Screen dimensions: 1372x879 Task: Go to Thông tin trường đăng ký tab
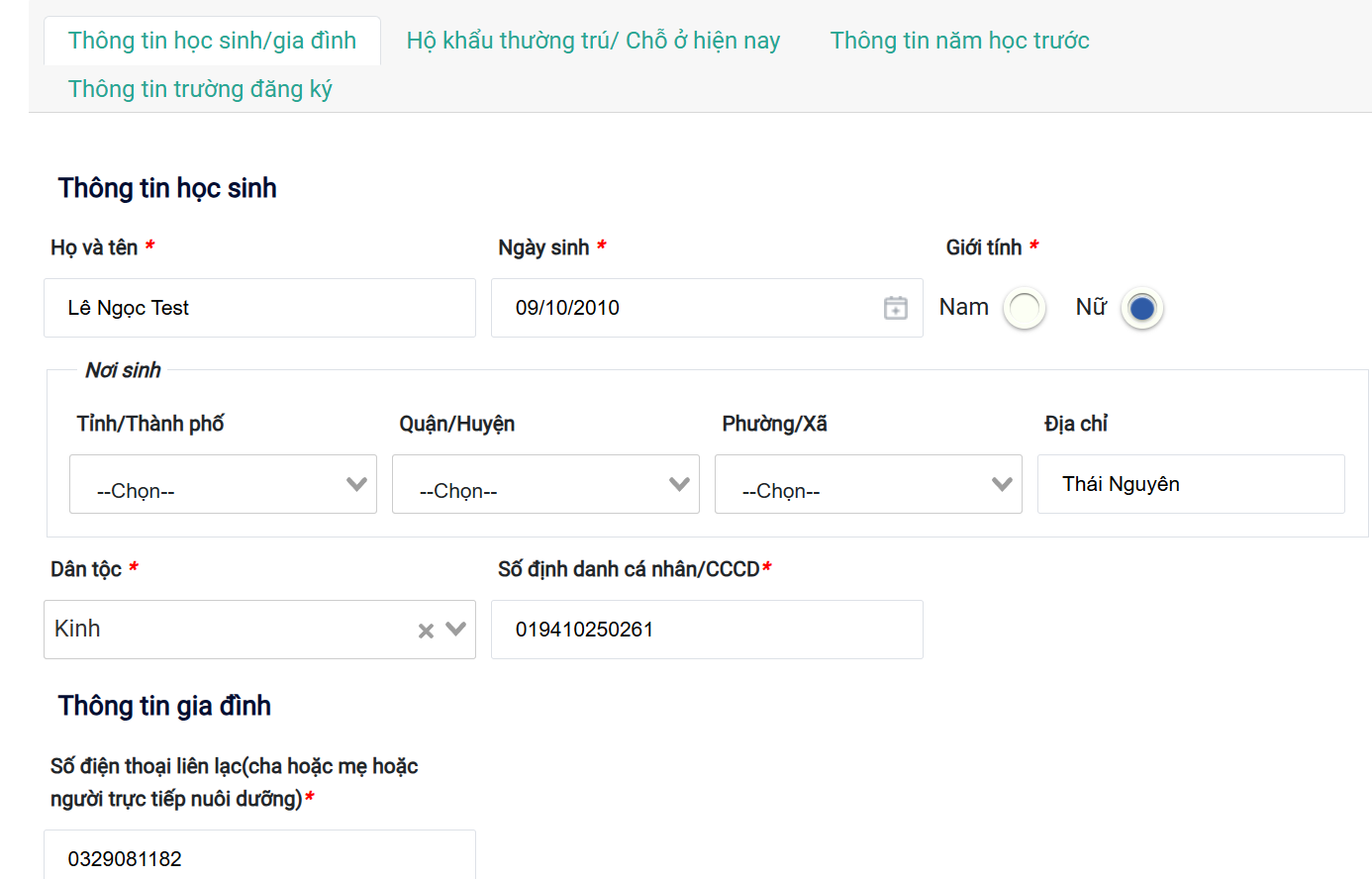tap(200, 89)
